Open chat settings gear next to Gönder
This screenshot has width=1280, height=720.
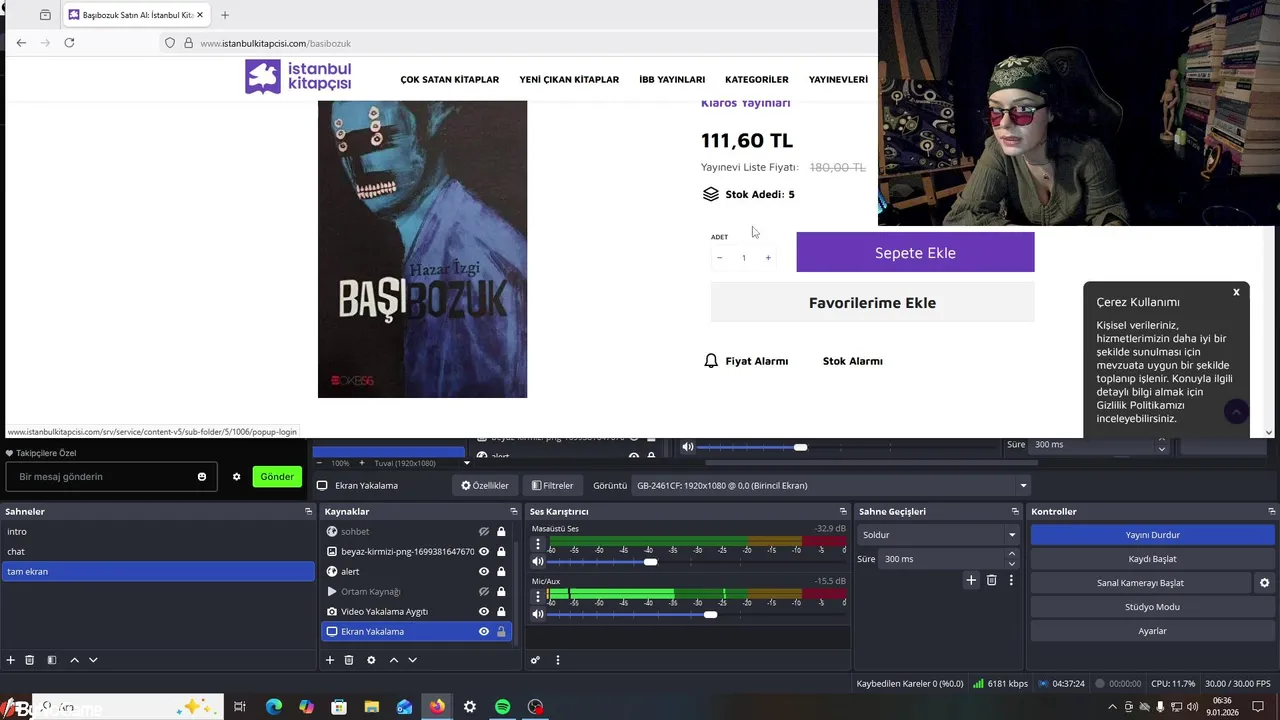pyautogui.click(x=237, y=477)
